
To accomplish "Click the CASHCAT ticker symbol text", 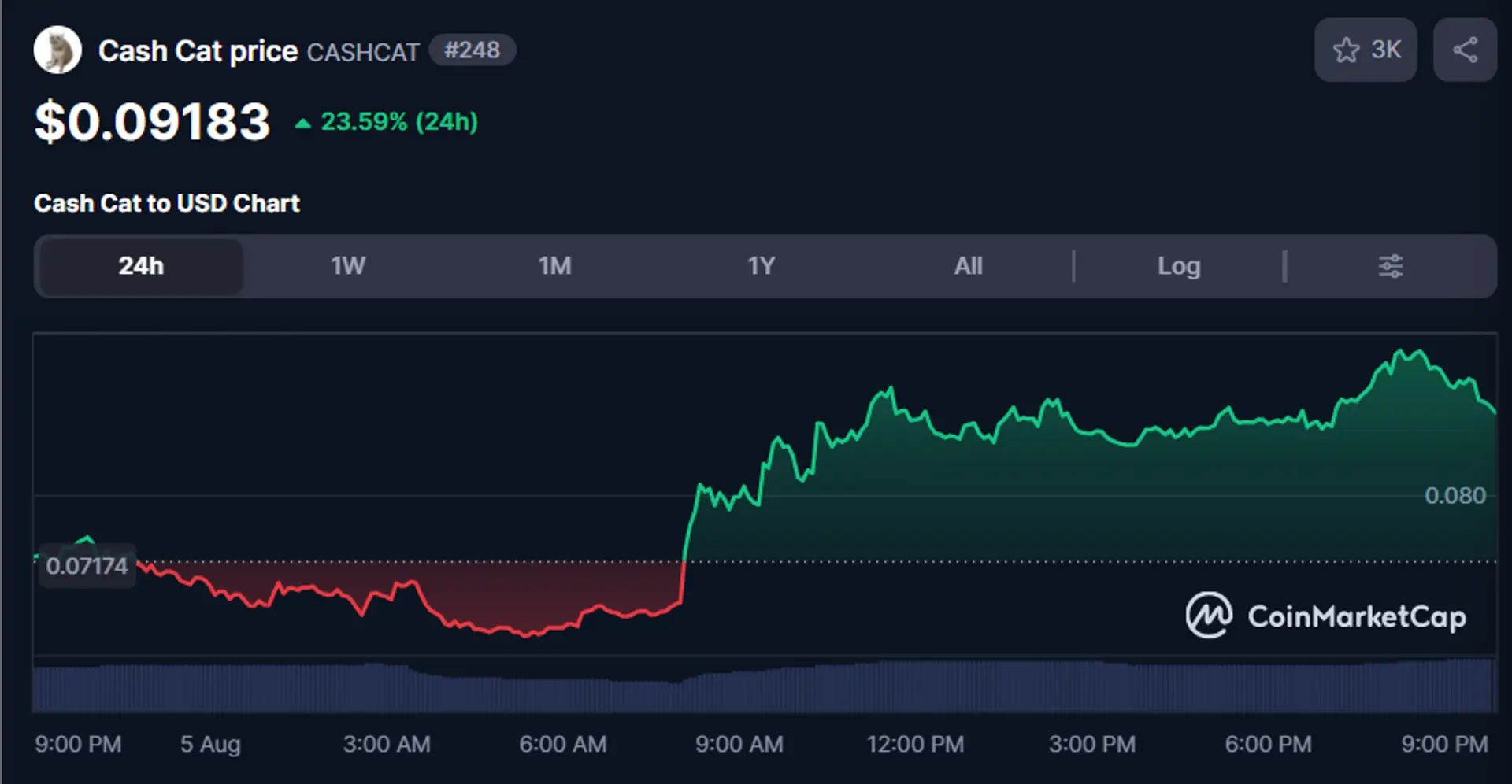I will coord(363,52).
